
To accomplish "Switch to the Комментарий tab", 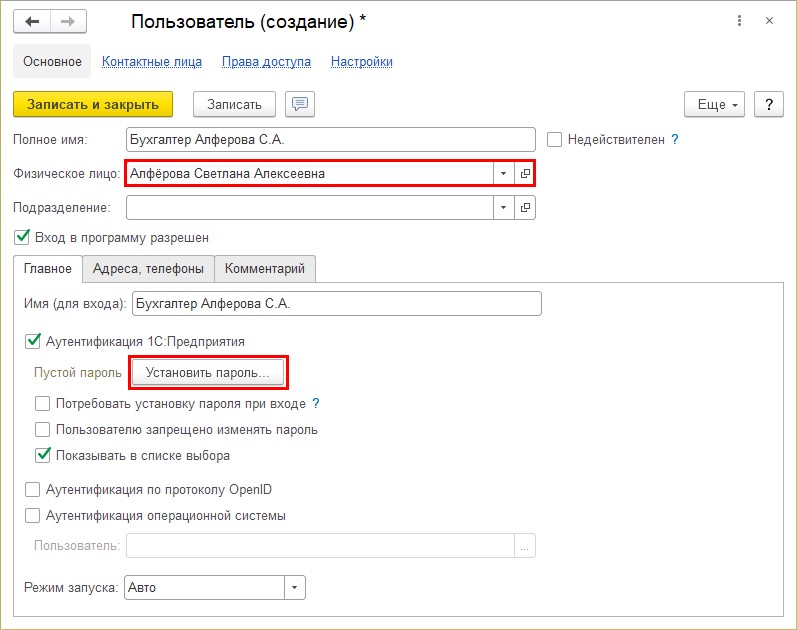I will click(x=265, y=268).
